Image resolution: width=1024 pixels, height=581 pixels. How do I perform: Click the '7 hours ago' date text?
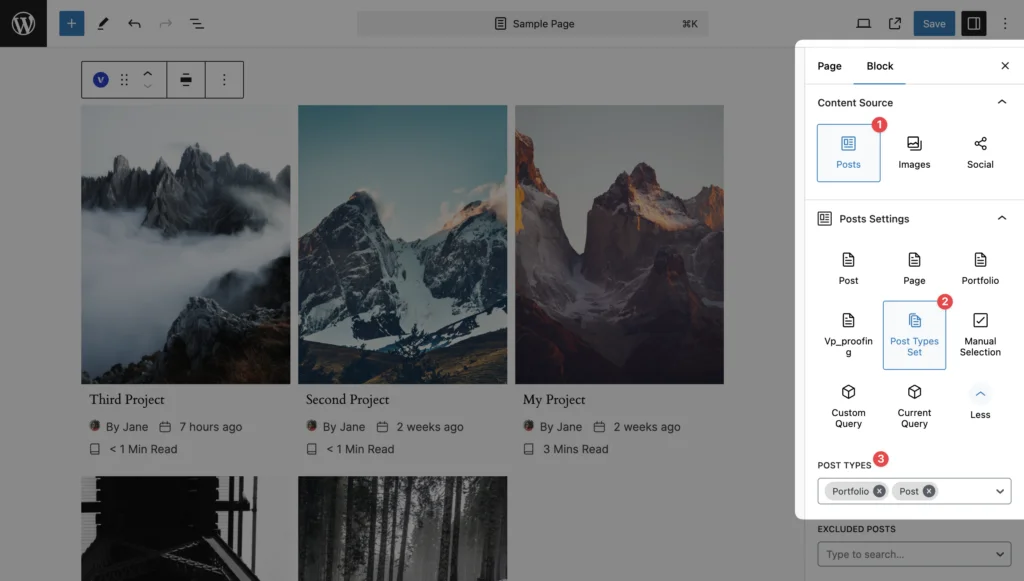click(x=210, y=426)
